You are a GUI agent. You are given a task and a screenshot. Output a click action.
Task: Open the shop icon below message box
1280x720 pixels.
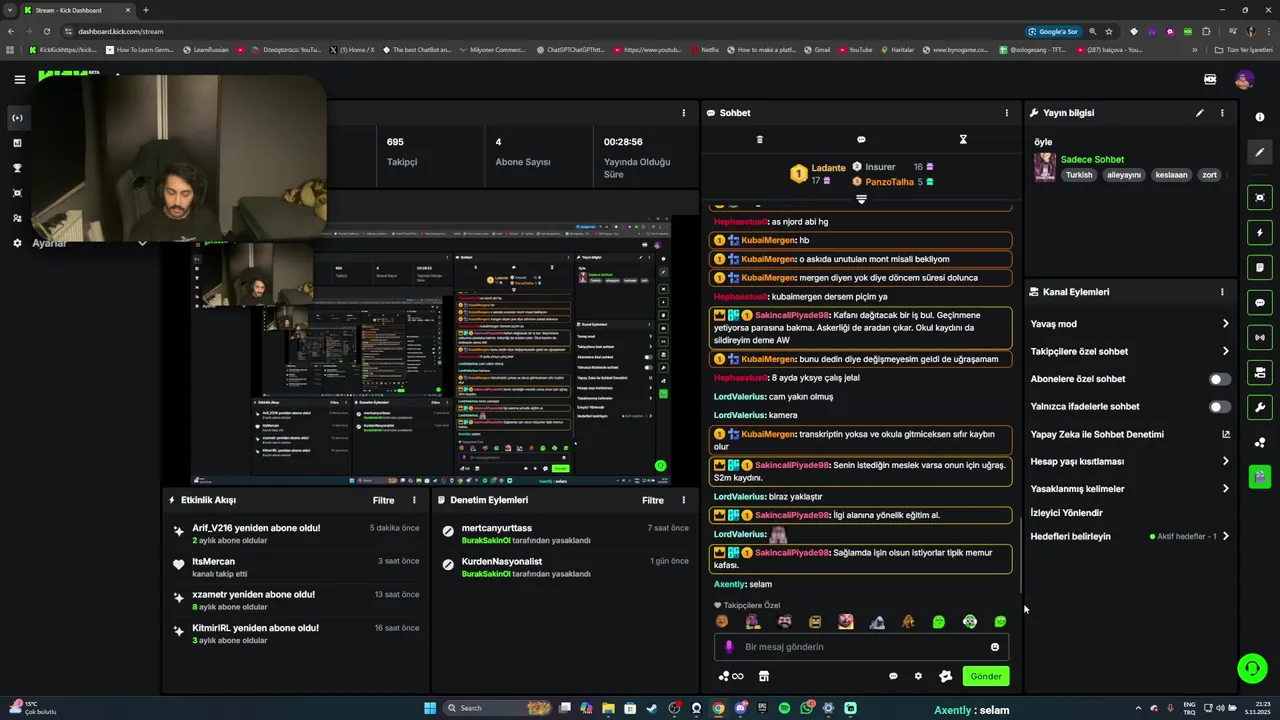pyautogui.click(x=764, y=676)
